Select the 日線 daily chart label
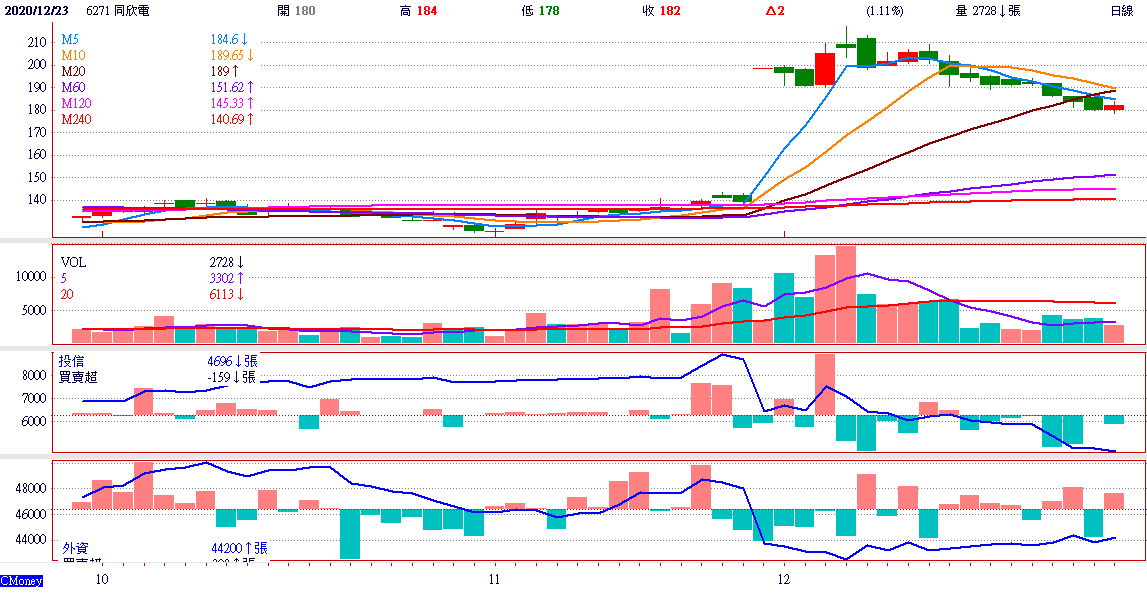1147x599 pixels. point(1121,11)
